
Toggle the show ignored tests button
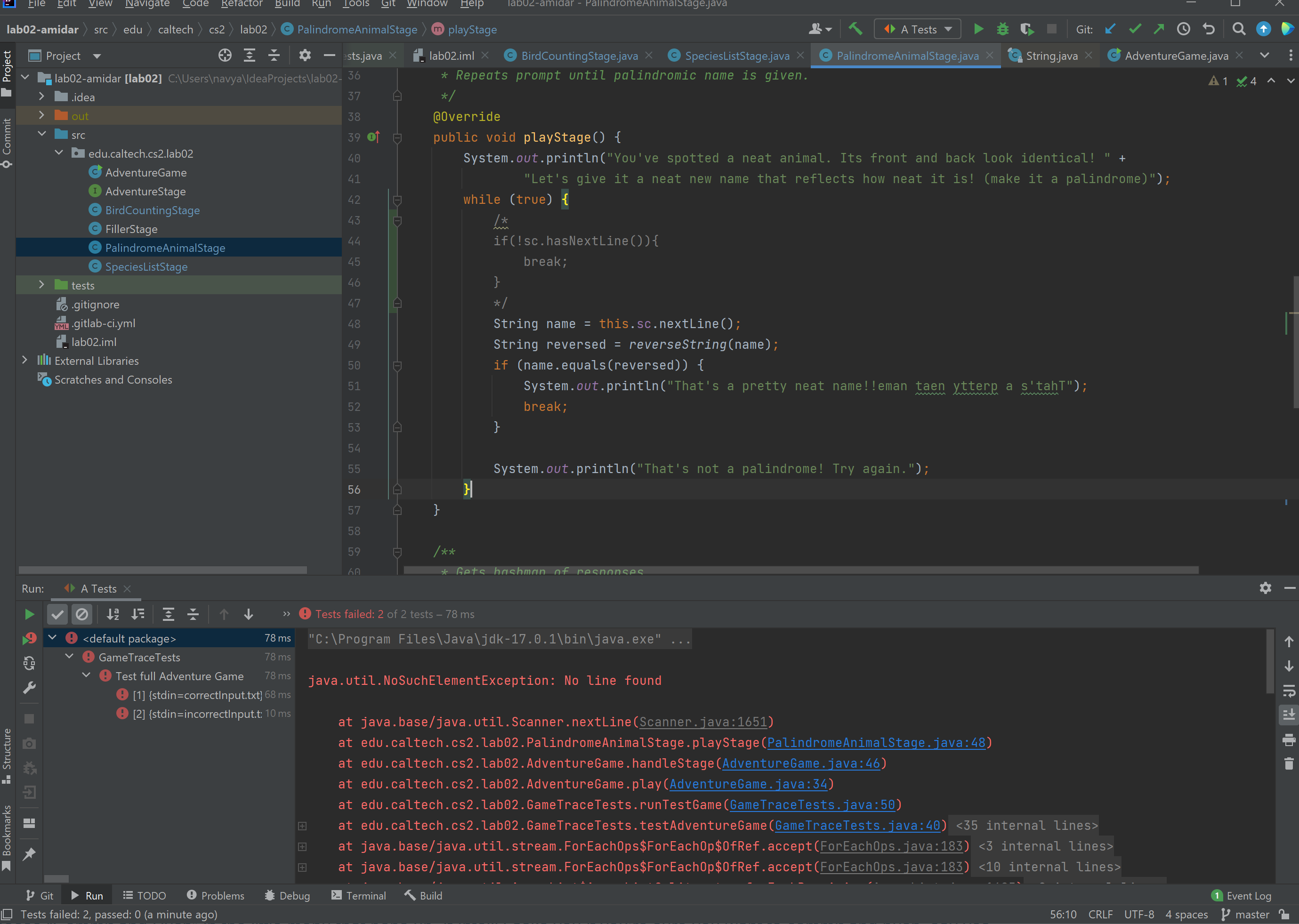[82, 614]
